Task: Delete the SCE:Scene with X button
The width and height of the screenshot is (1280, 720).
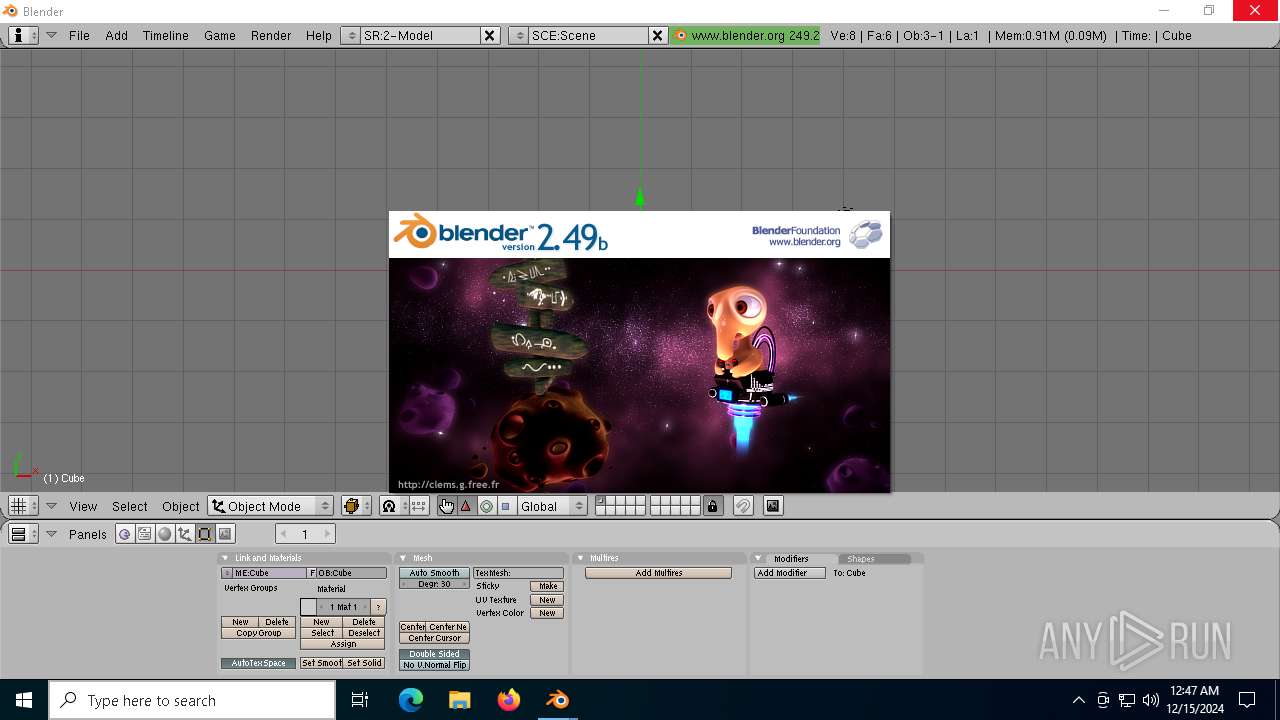Action: pos(658,35)
